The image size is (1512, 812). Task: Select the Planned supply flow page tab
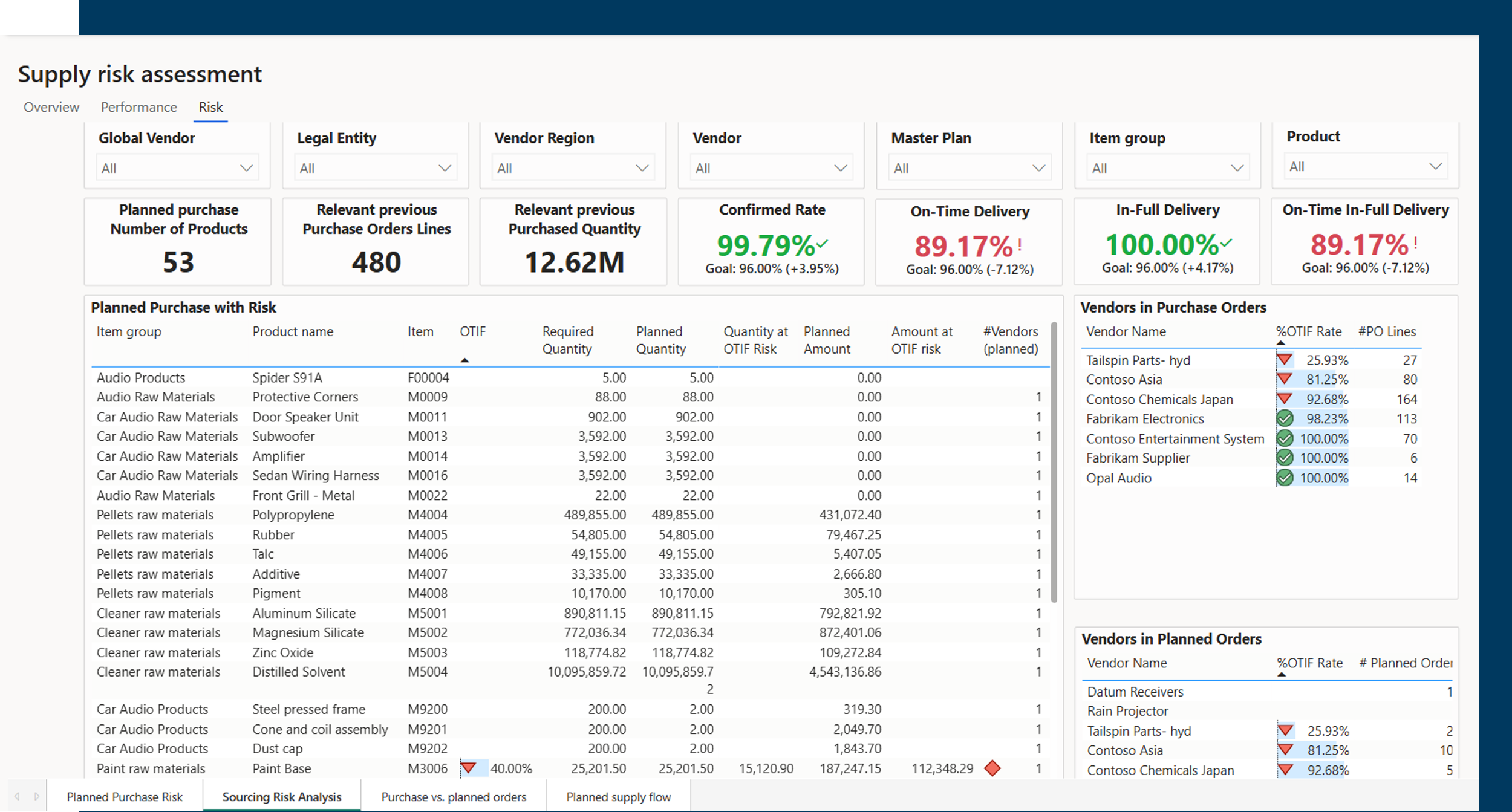pos(619,797)
